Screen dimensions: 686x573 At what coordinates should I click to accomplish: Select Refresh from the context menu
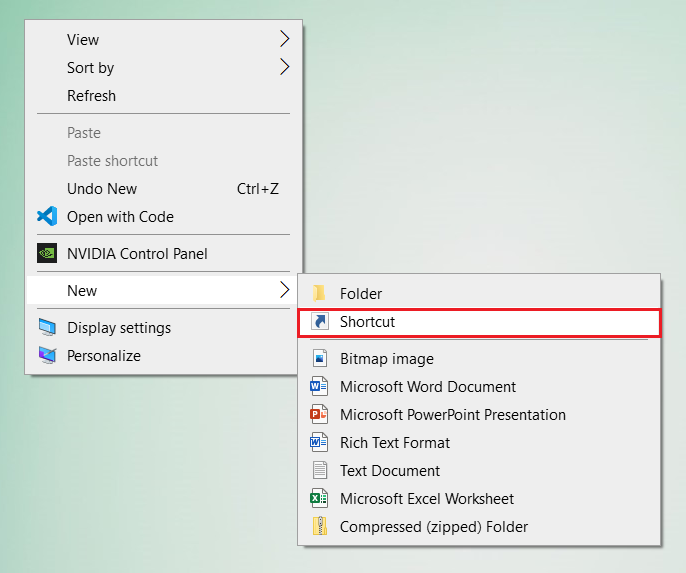pyautogui.click(x=91, y=96)
